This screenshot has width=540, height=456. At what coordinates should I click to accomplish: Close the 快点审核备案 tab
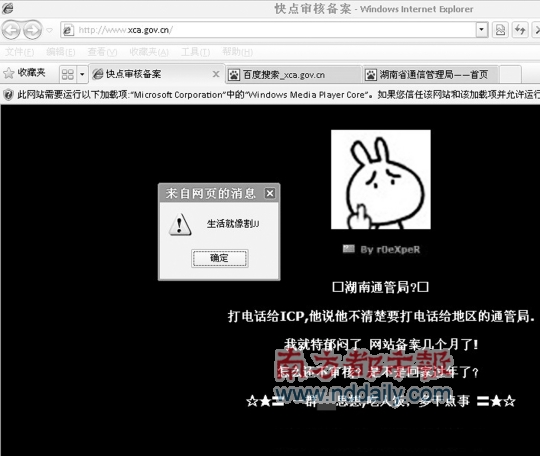pos(216,74)
